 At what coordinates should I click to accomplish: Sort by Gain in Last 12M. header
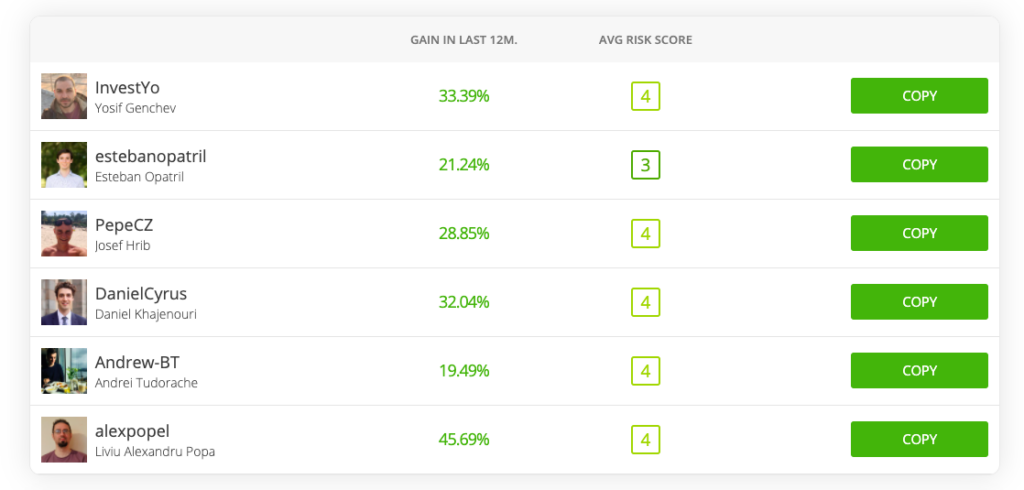464,40
